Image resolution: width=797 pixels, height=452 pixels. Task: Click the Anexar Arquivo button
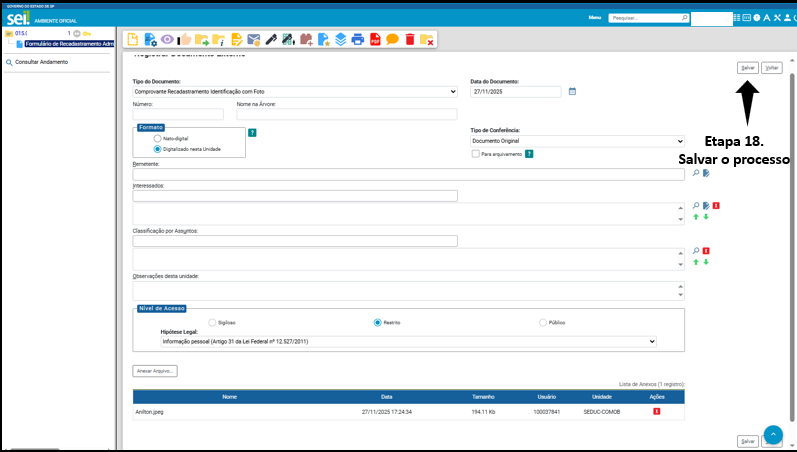(x=155, y=371)
